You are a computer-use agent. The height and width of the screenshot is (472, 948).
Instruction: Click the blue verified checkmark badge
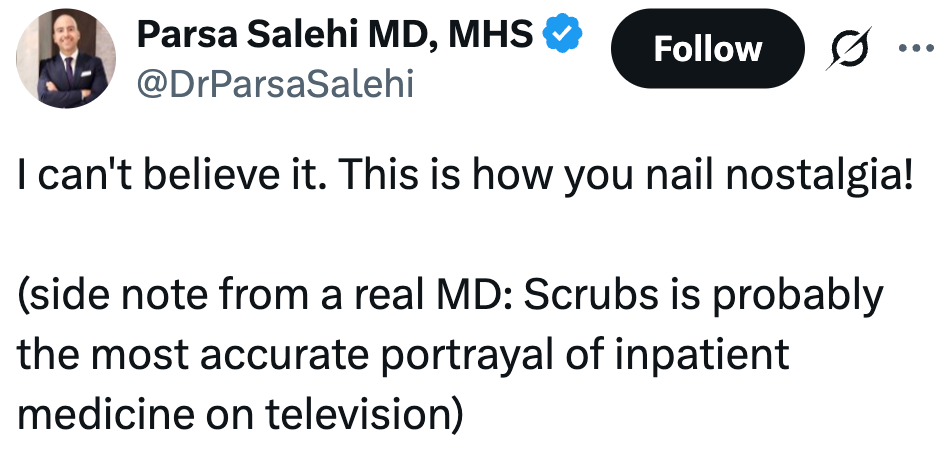tap(562, 36)
